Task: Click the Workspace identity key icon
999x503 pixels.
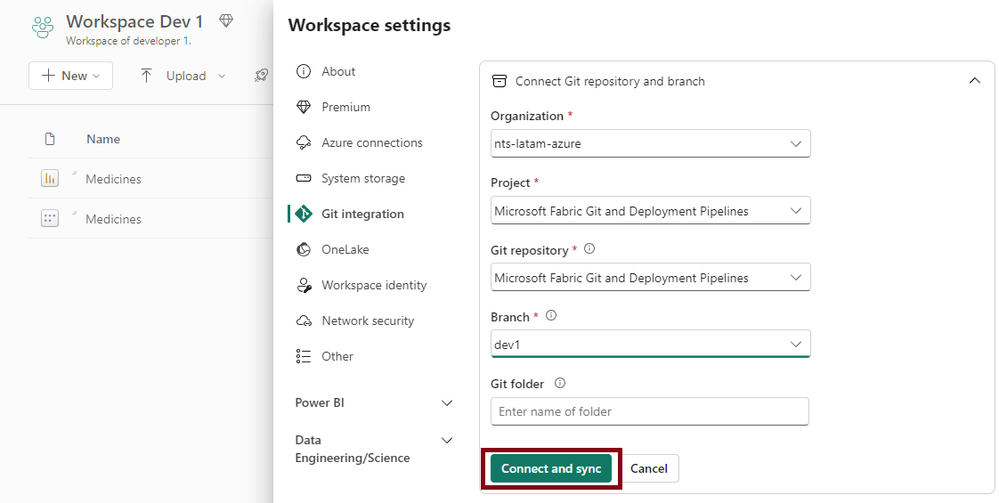Action: (304, 285)
